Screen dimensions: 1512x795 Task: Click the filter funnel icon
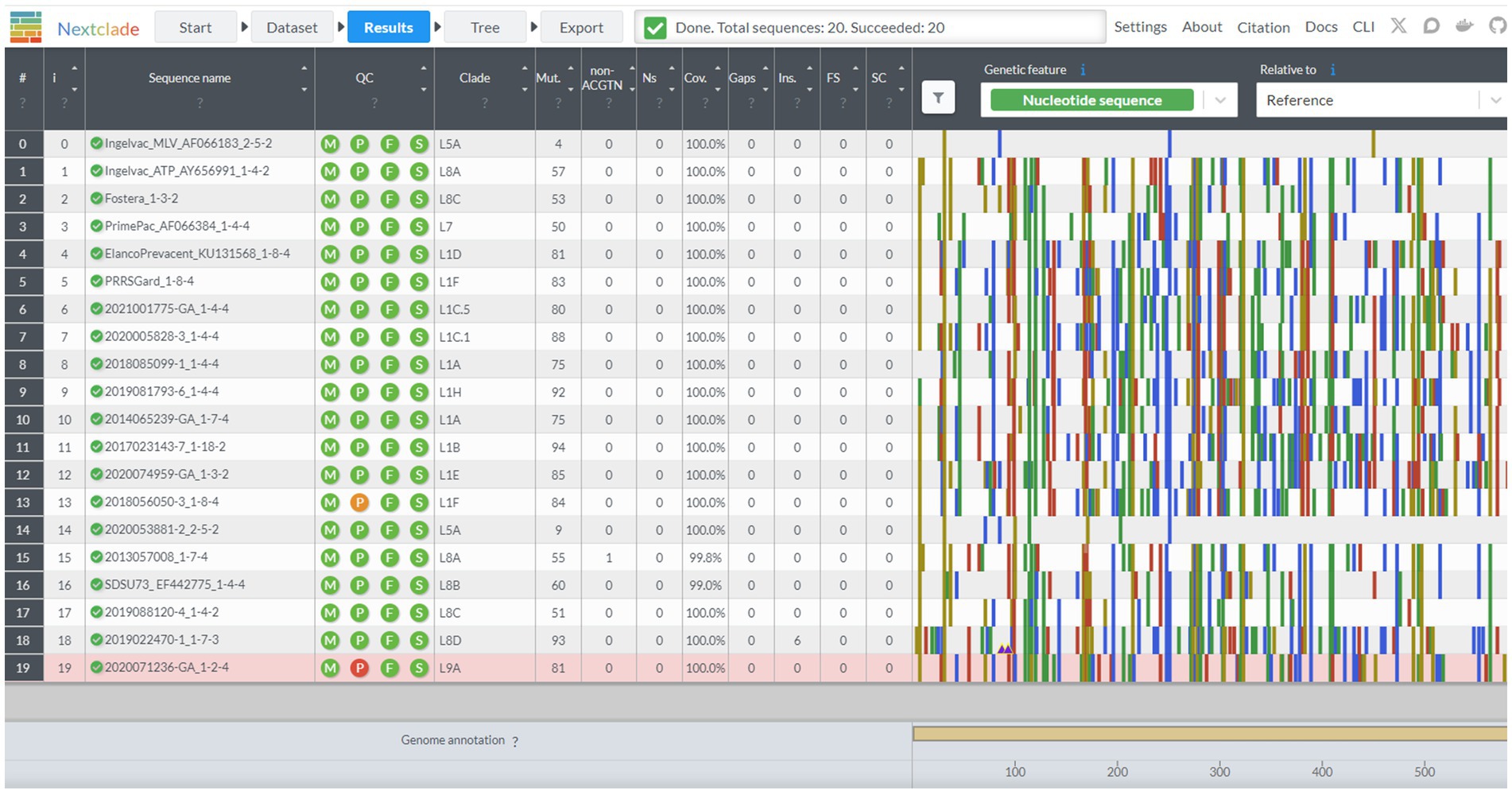click(938, 98)
